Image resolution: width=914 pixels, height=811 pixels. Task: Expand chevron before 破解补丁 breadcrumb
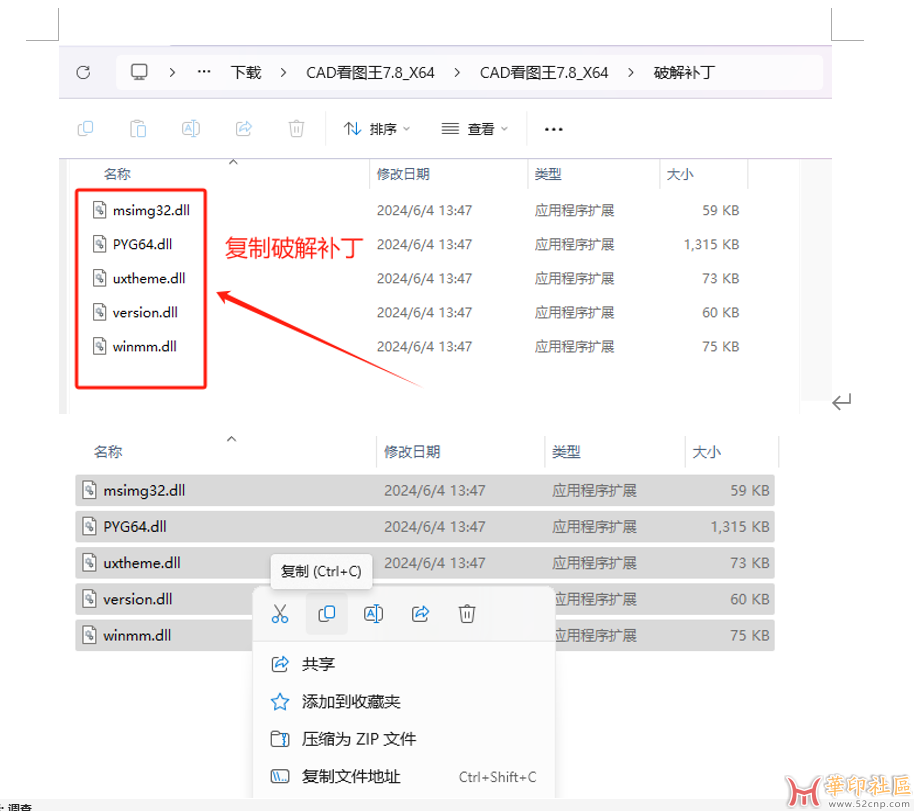631,72
